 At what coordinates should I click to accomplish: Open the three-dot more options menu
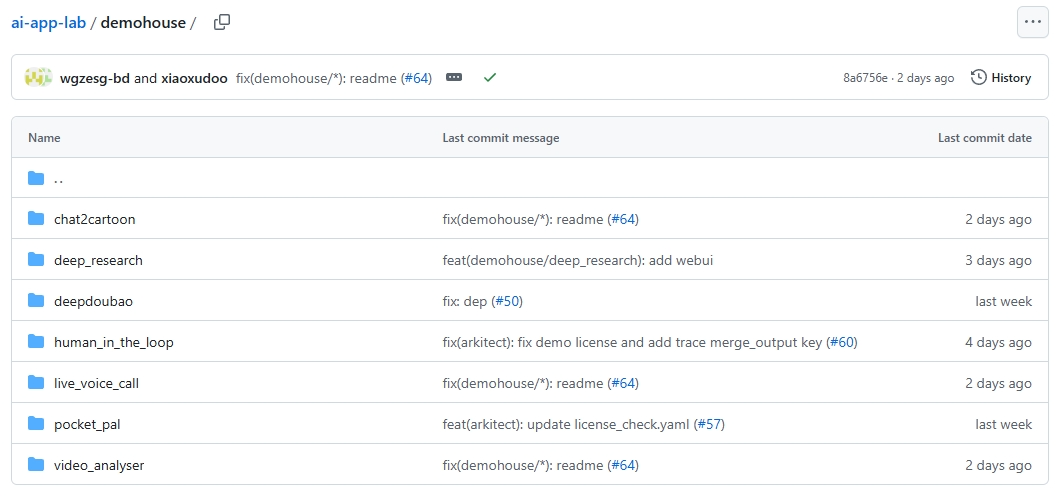(x=1032, y=22)
